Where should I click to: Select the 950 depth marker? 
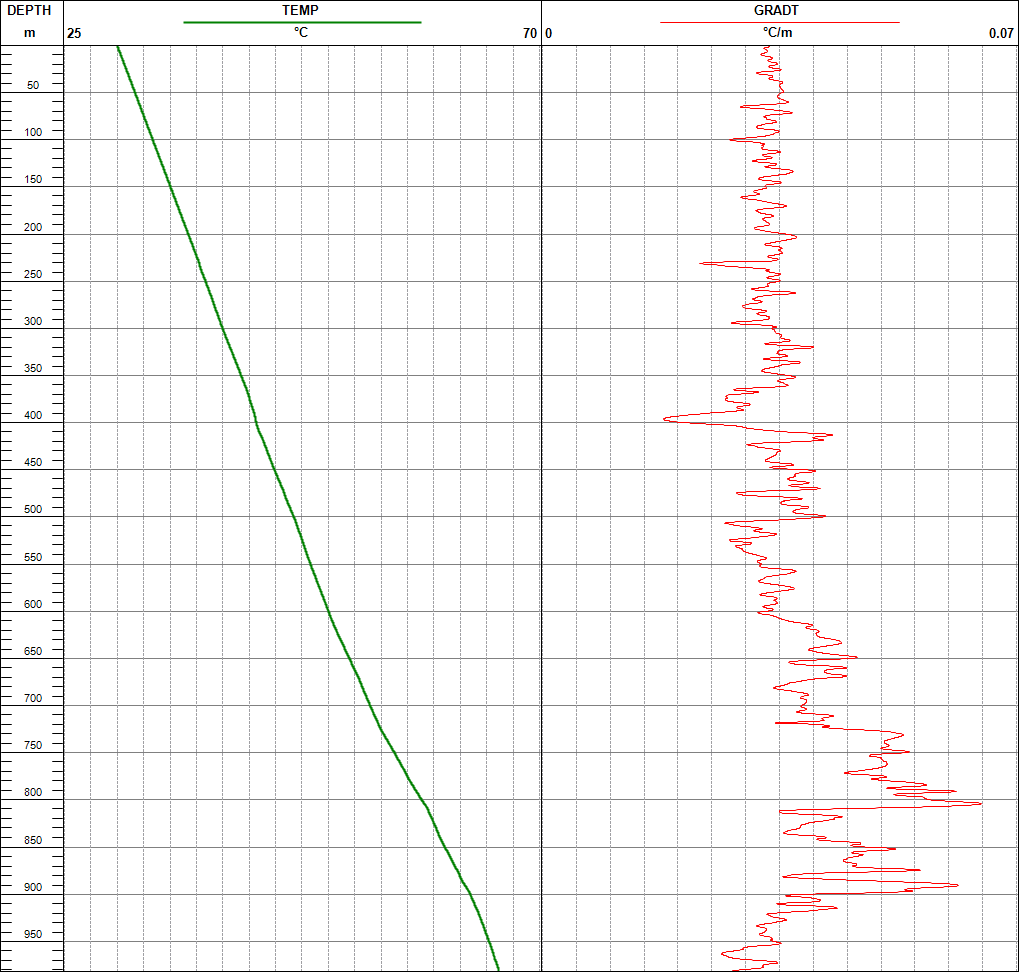click(33, 934)
